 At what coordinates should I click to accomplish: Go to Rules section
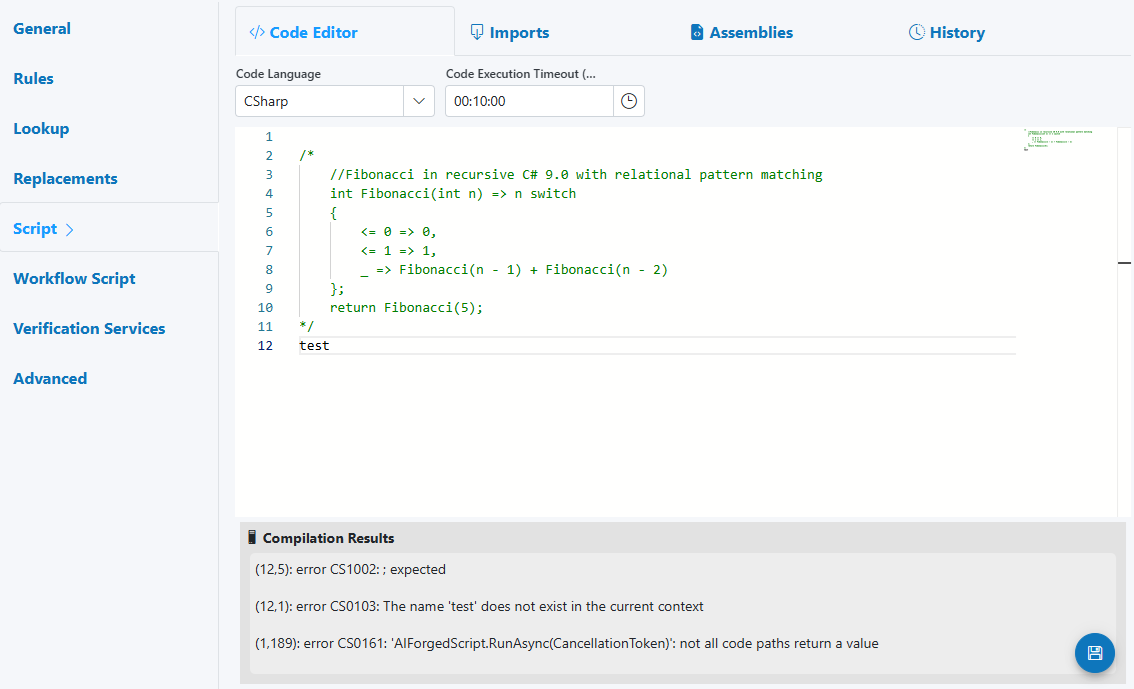pyautogui.click(x=33, y=79)
